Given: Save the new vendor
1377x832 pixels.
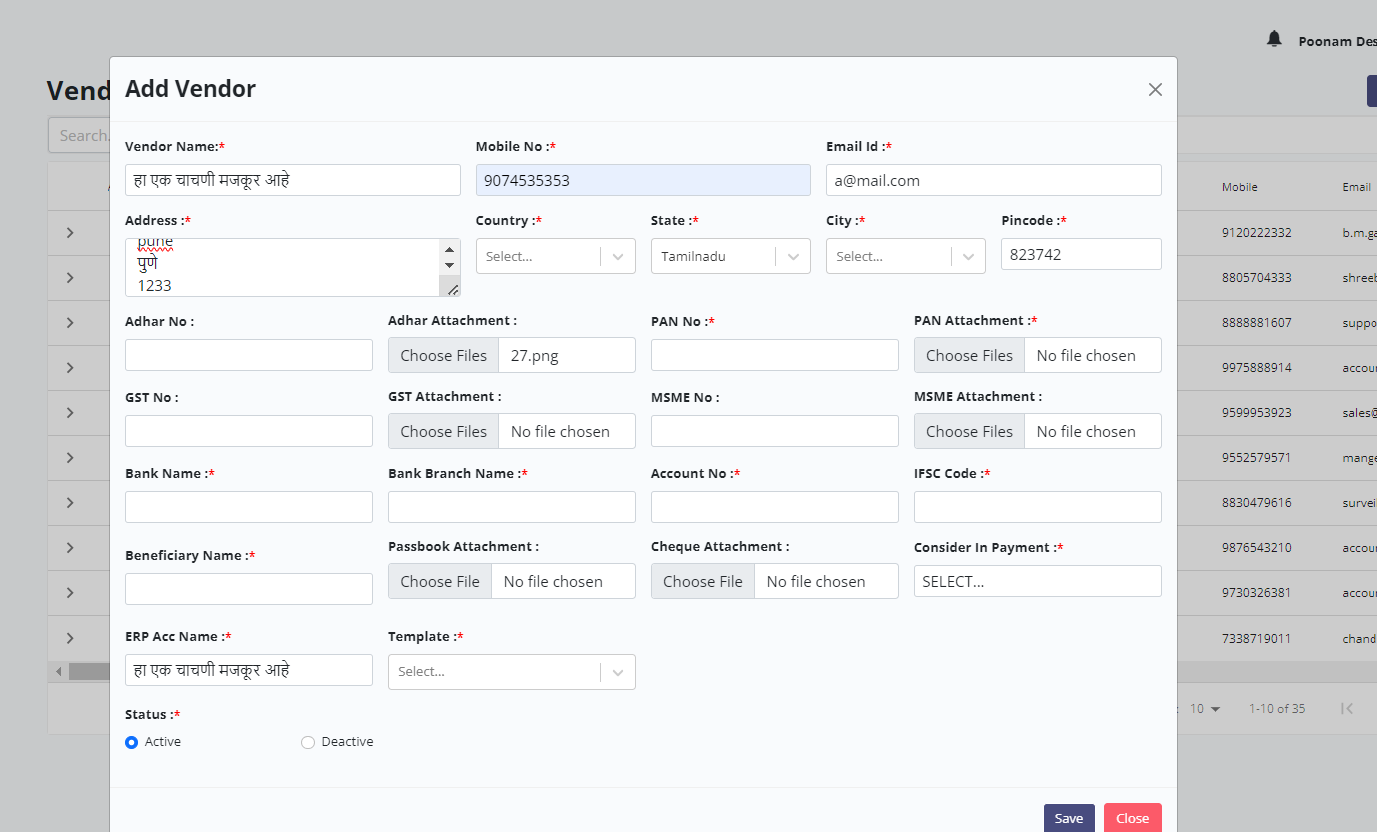Looking at the screenshot, I should (1069, 818).
